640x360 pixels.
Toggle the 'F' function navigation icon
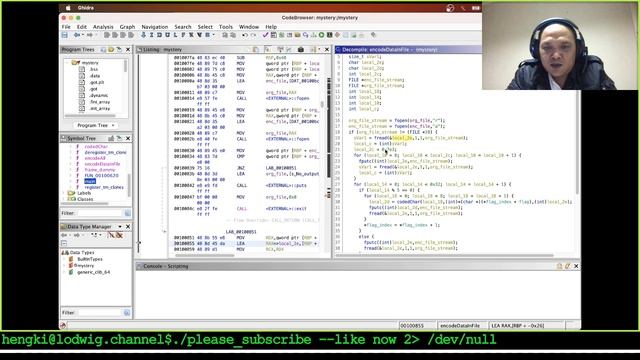tap(183, 36)
